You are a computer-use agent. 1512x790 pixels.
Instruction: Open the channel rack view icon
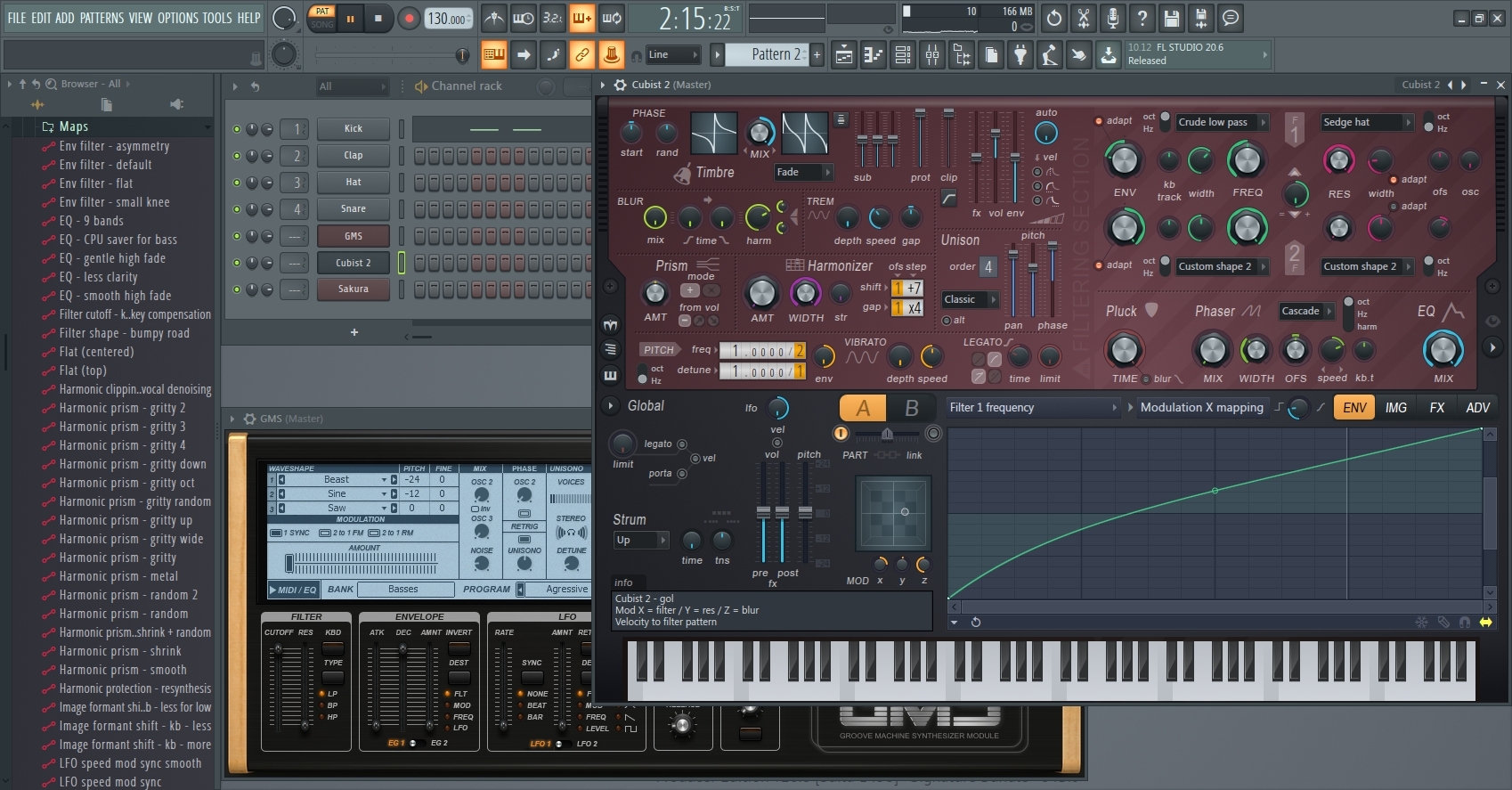point(903,54)
